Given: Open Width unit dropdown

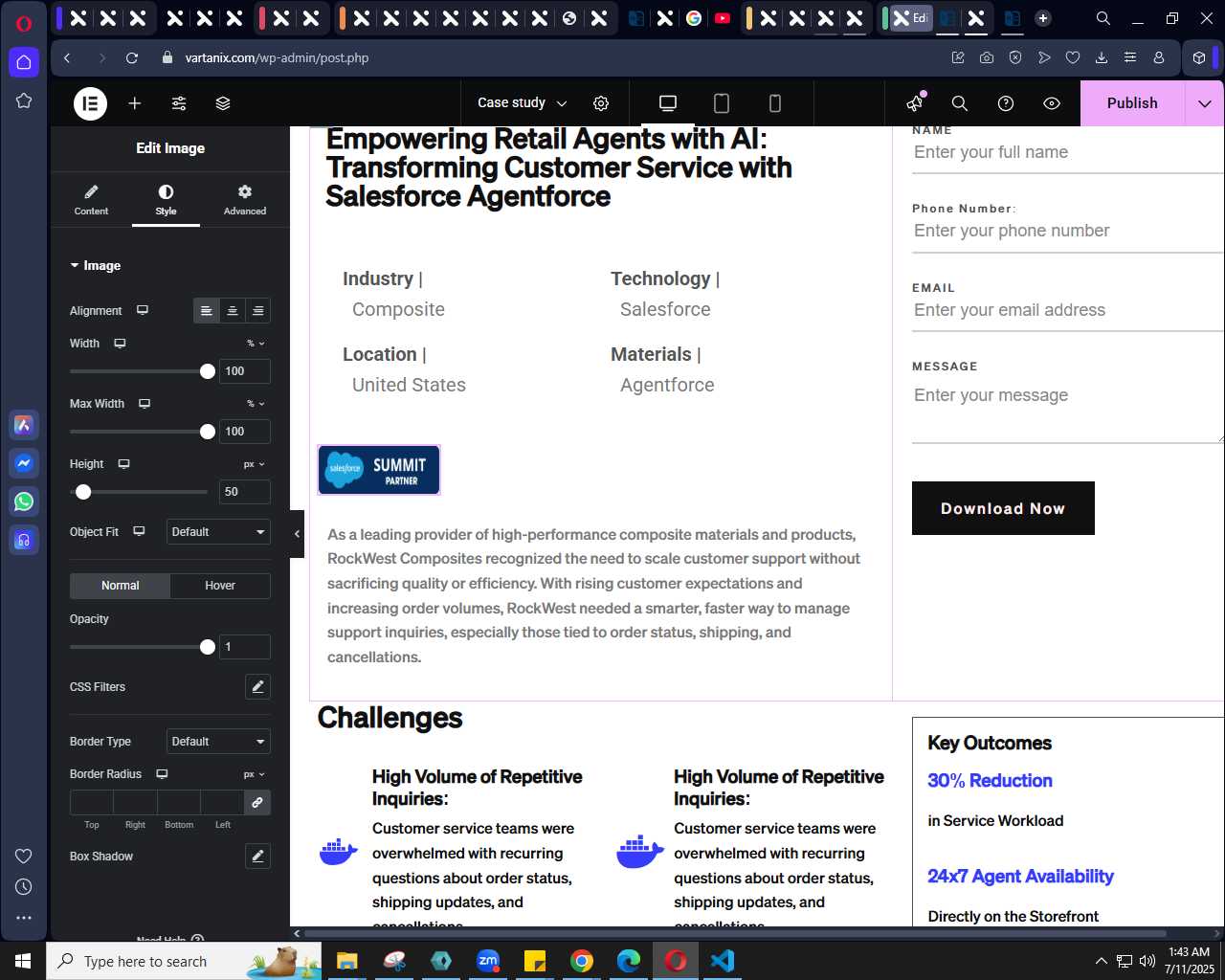Looking at the screenshot, I should [x=256, y=343].
